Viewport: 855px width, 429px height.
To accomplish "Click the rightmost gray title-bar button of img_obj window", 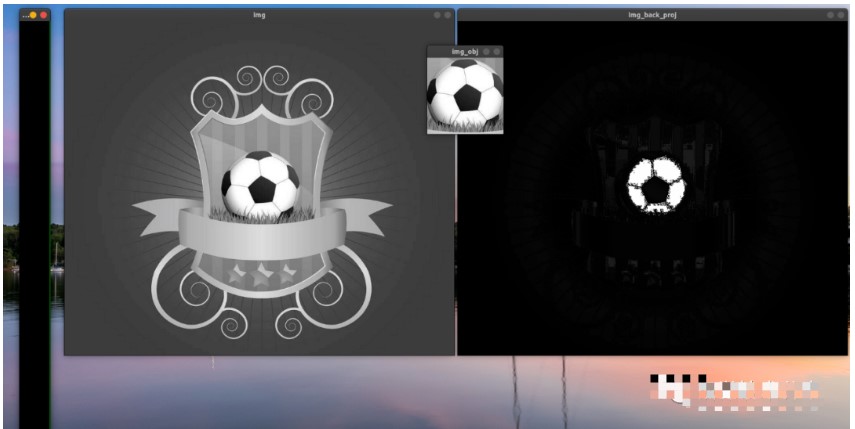I will (x=496, y=52).
